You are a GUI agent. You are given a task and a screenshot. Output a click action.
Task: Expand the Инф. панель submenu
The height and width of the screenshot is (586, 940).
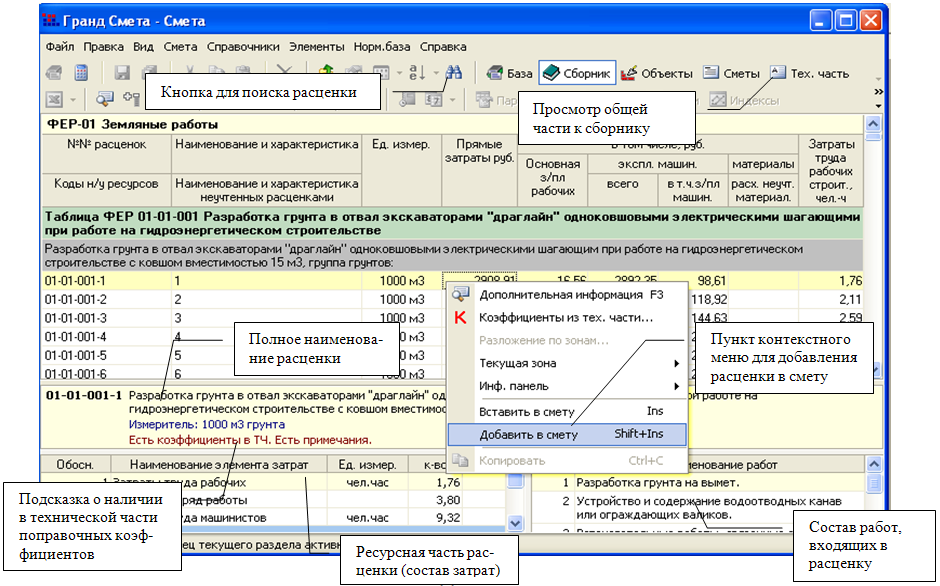(567, 386)
